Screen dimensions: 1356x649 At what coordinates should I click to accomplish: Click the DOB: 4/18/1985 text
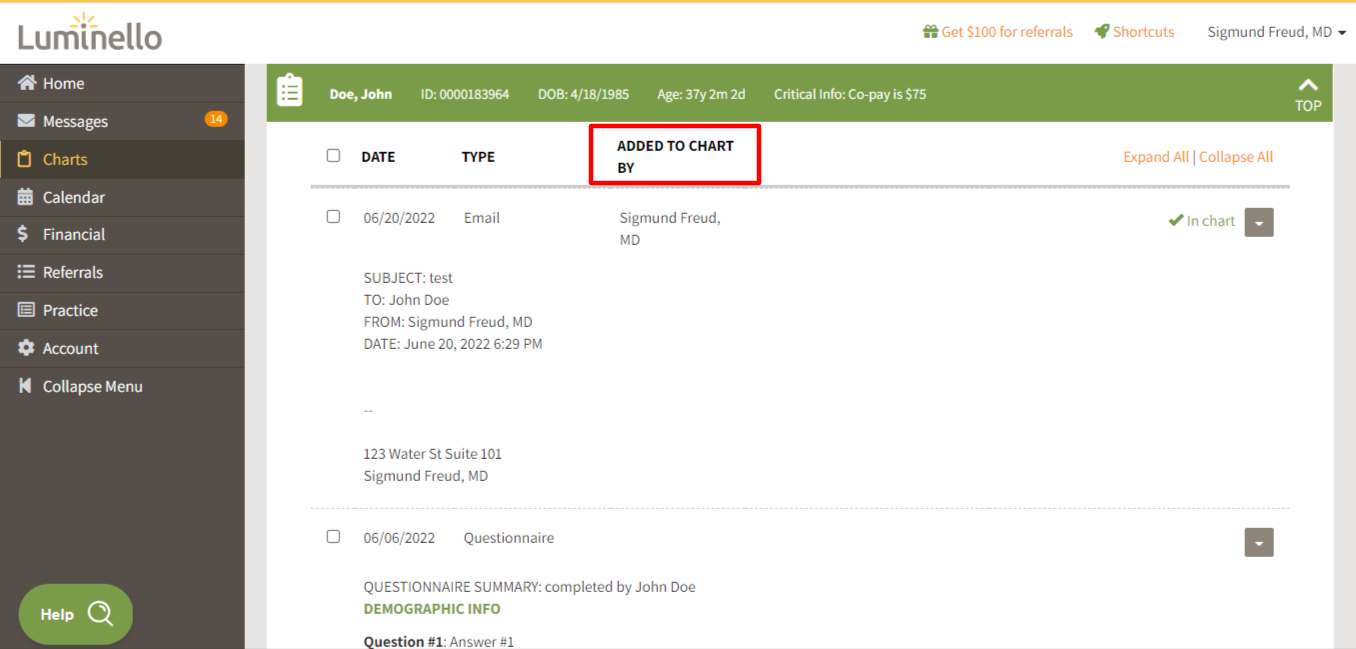584,94
